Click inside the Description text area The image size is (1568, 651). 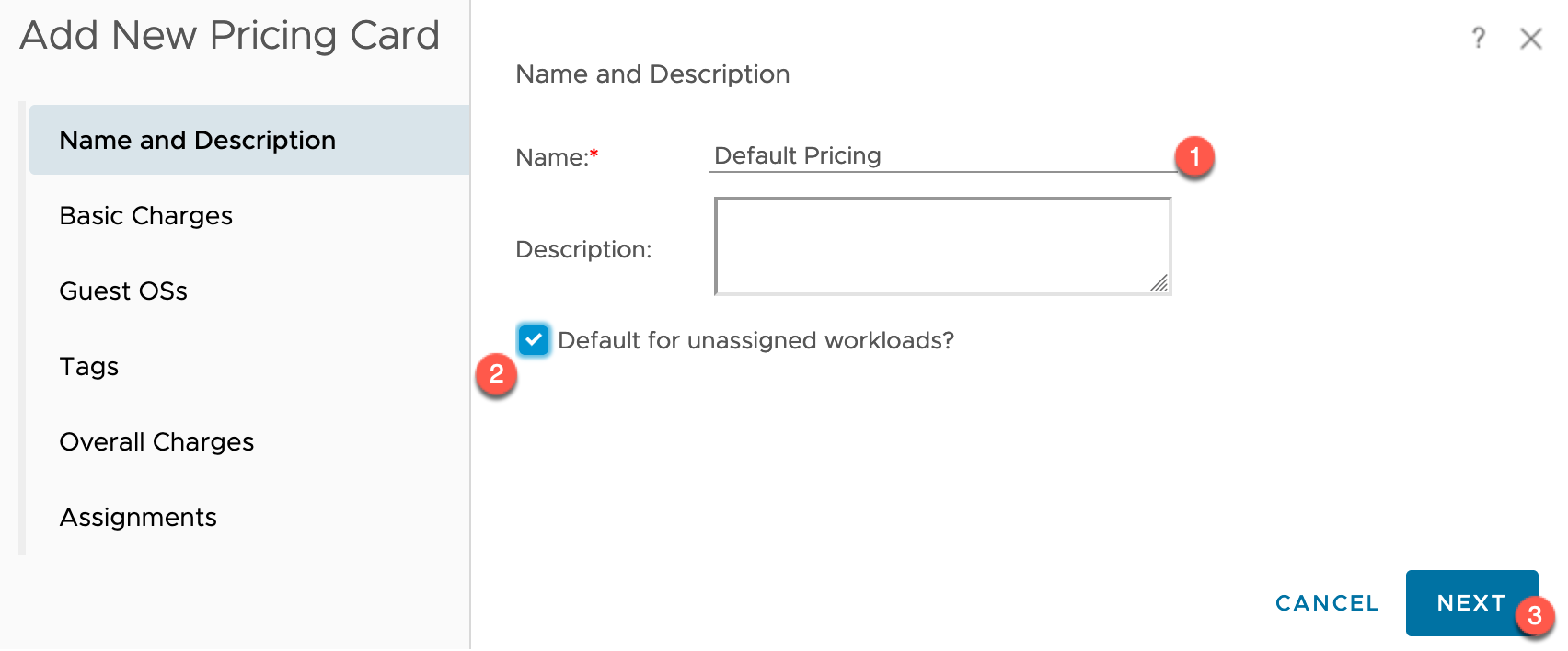coord(942,246)
